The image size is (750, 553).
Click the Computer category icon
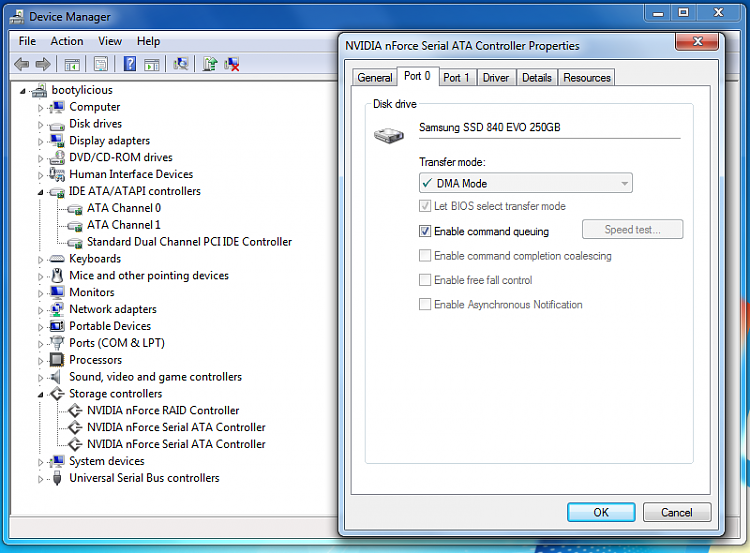[57, 107]
